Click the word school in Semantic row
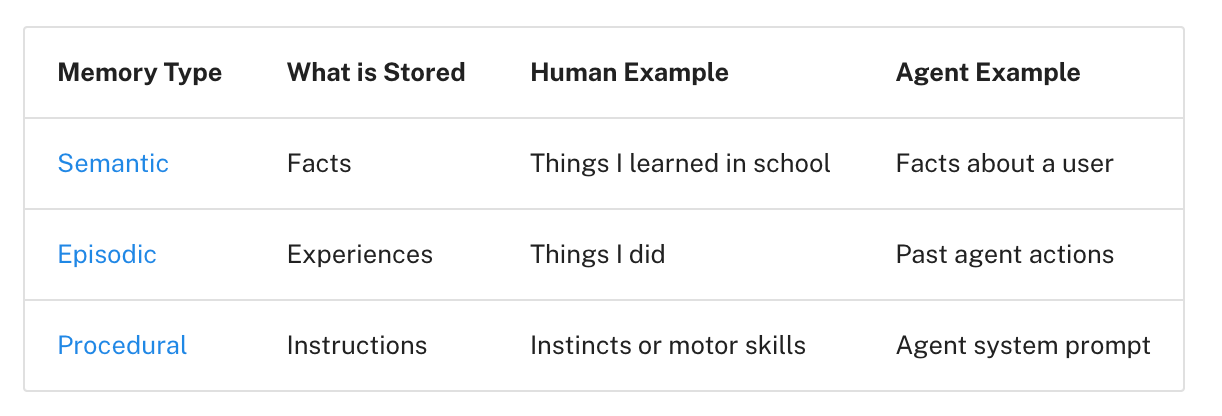Image resolution: width=1222 pixels, height=416 pixels. click(796, 163)
